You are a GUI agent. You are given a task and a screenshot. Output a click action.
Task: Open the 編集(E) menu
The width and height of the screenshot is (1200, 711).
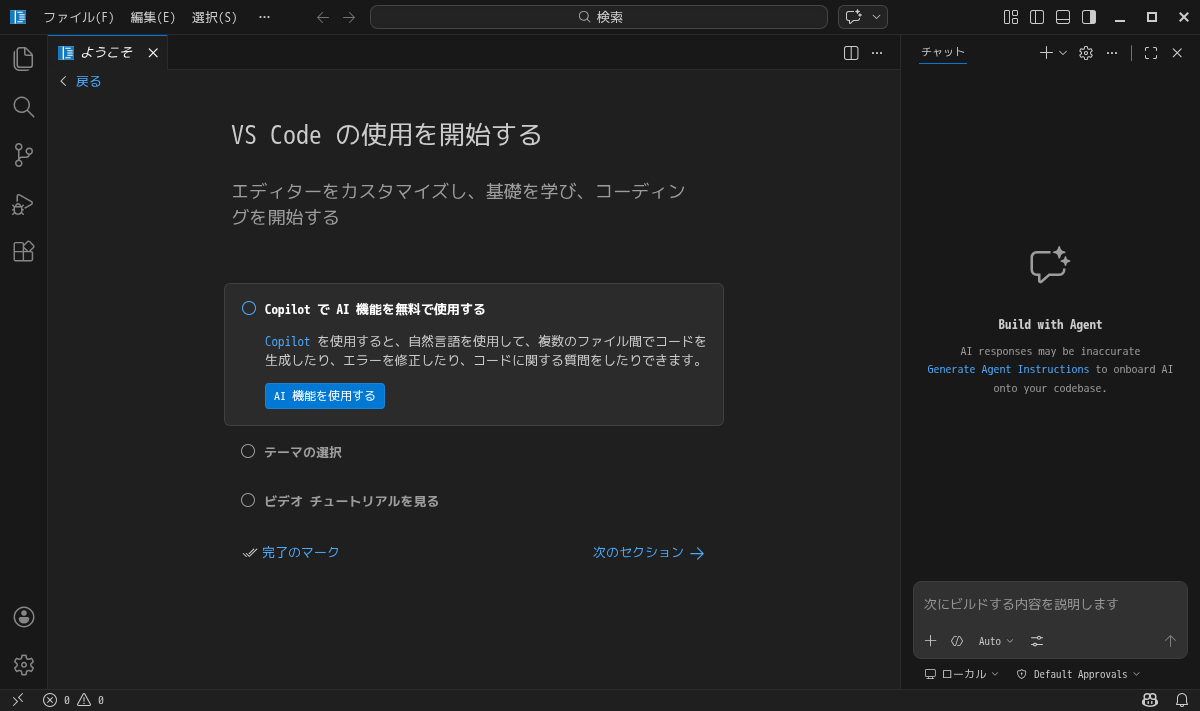click(x=153, y=17)
